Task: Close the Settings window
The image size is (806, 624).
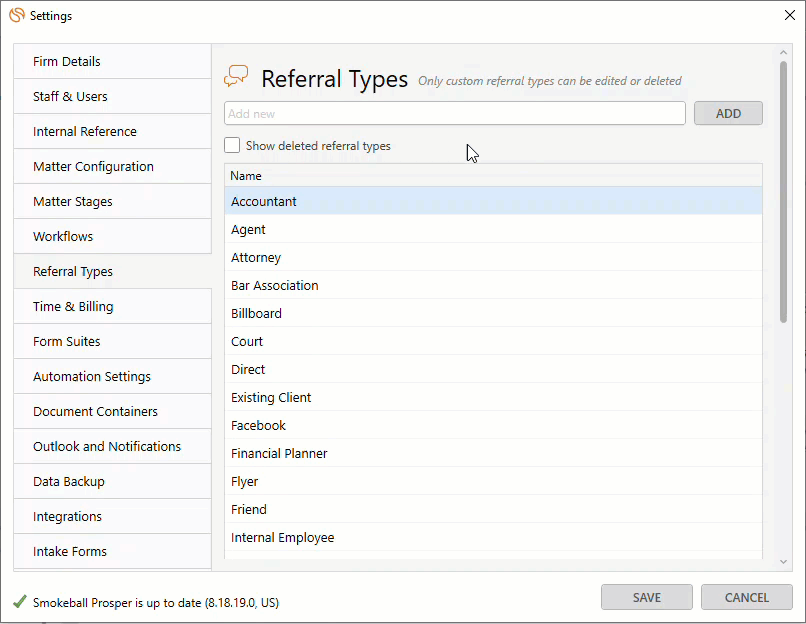Action: coord(787,15)
